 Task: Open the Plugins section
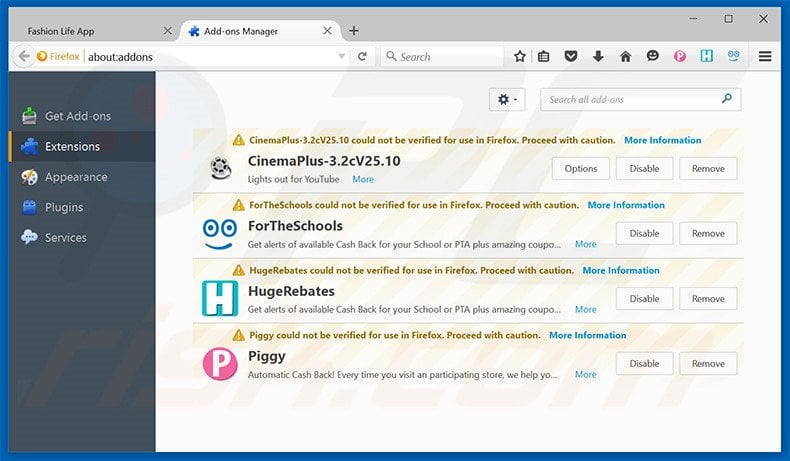pyautogui.click(x=82, y=207)
